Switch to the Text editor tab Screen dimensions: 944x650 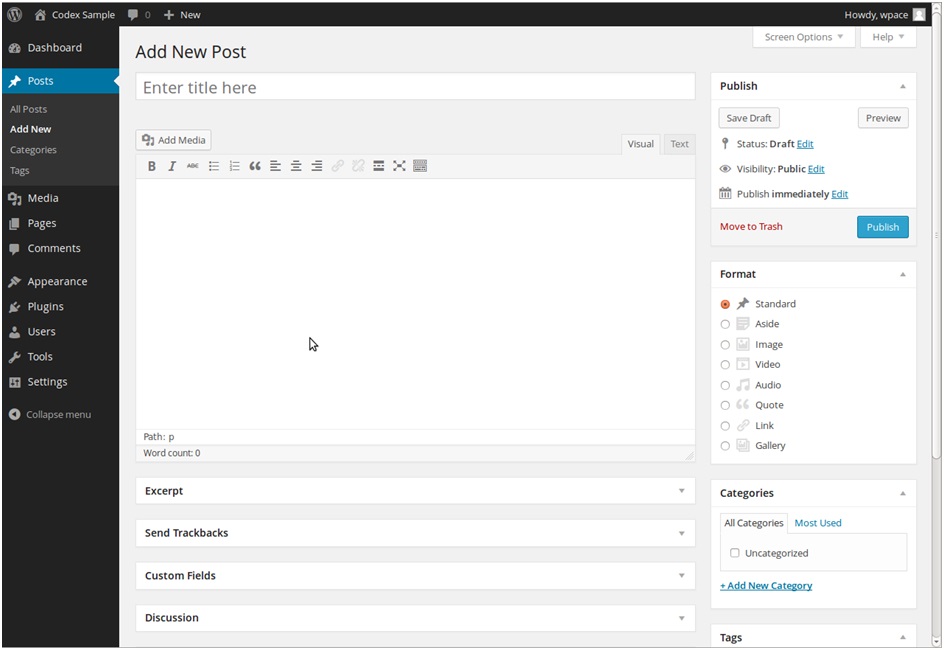coord(679,144)
